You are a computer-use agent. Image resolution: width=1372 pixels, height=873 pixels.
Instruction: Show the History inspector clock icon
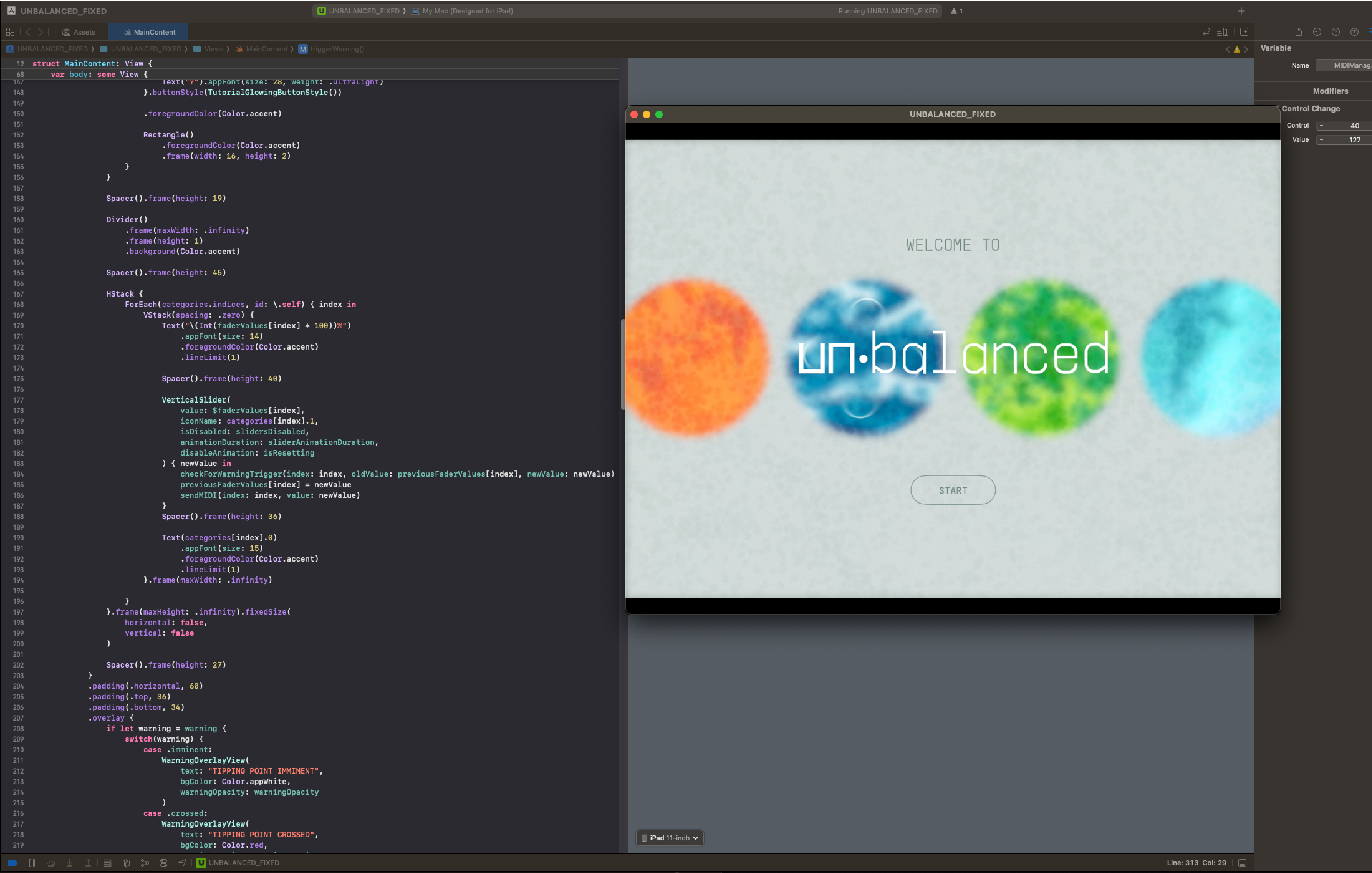point(1317,32)
